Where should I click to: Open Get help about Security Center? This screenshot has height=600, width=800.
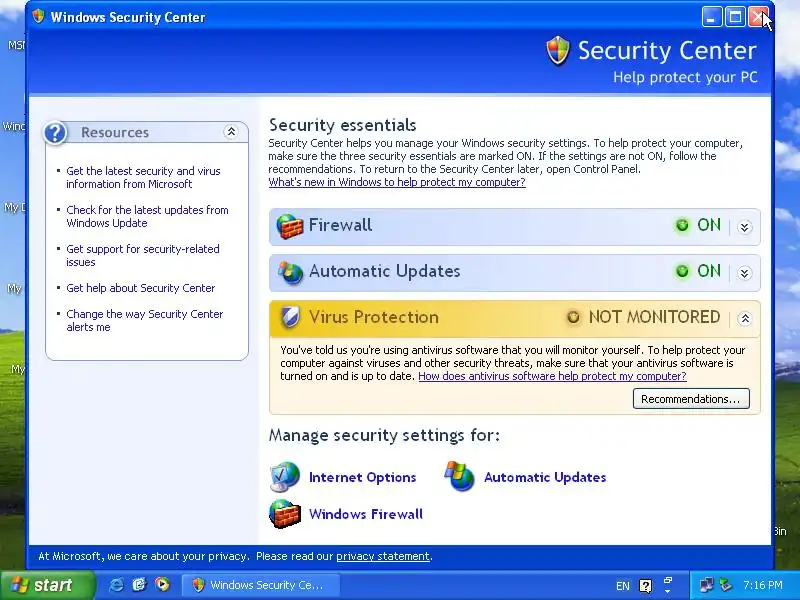click(x=141, y=288)
